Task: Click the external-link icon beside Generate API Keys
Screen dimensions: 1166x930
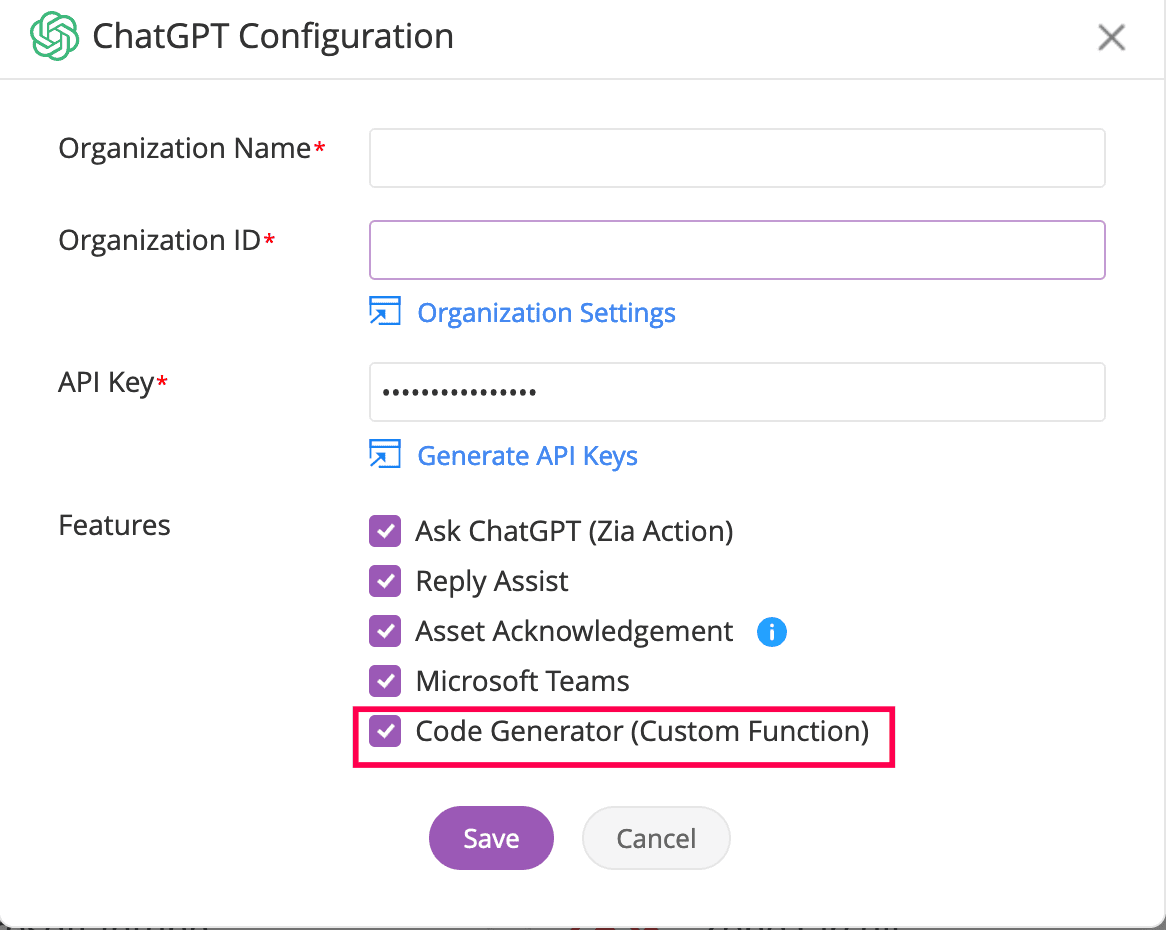Action: (x=385, y=455)
